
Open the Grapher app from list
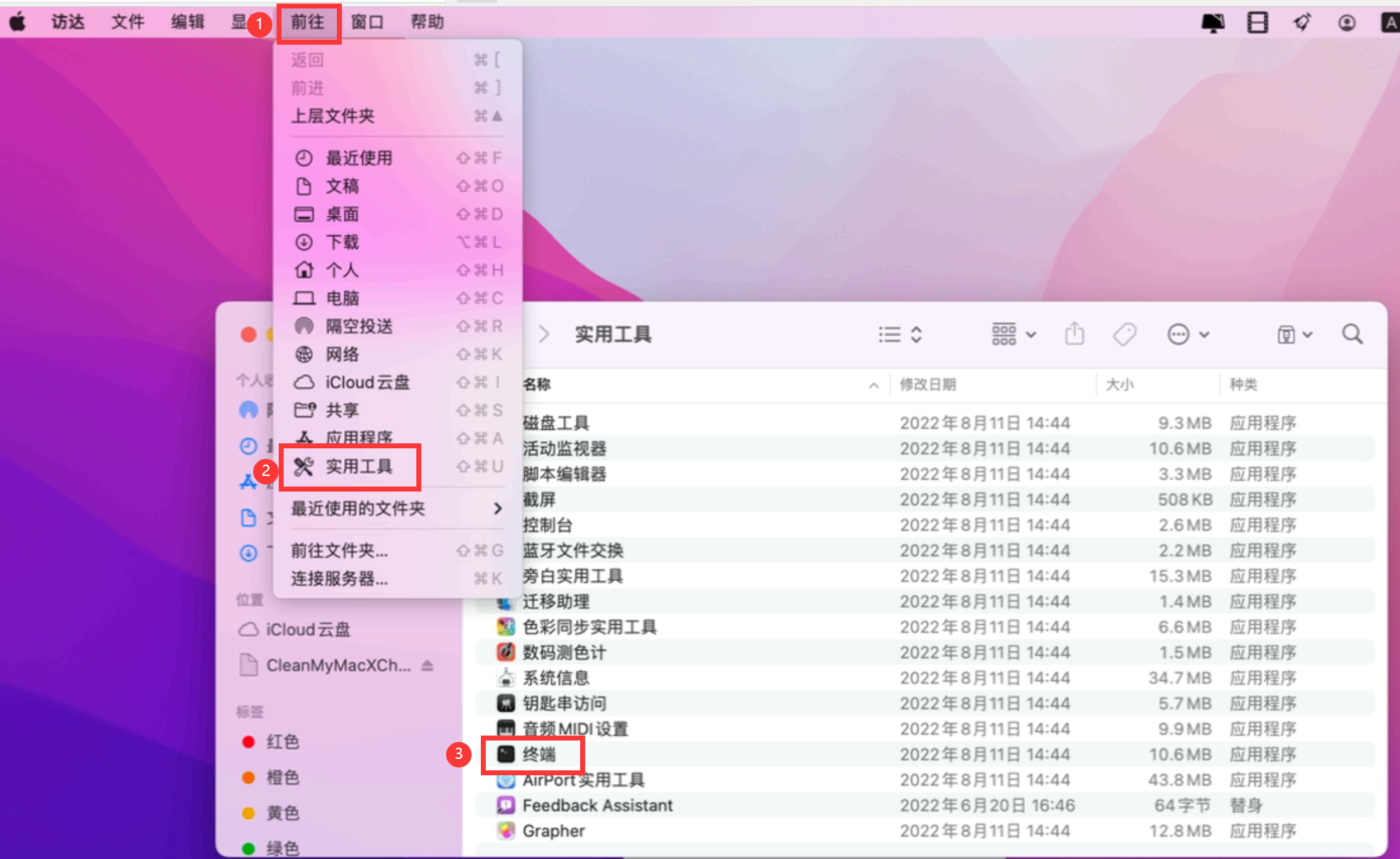(553, 831)
